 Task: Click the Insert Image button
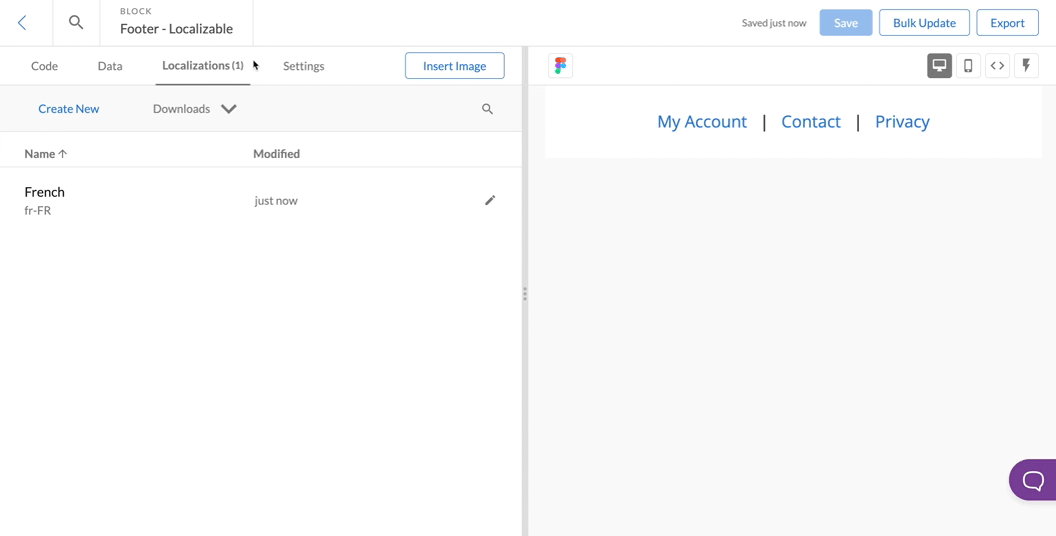[x=455, y=65]
